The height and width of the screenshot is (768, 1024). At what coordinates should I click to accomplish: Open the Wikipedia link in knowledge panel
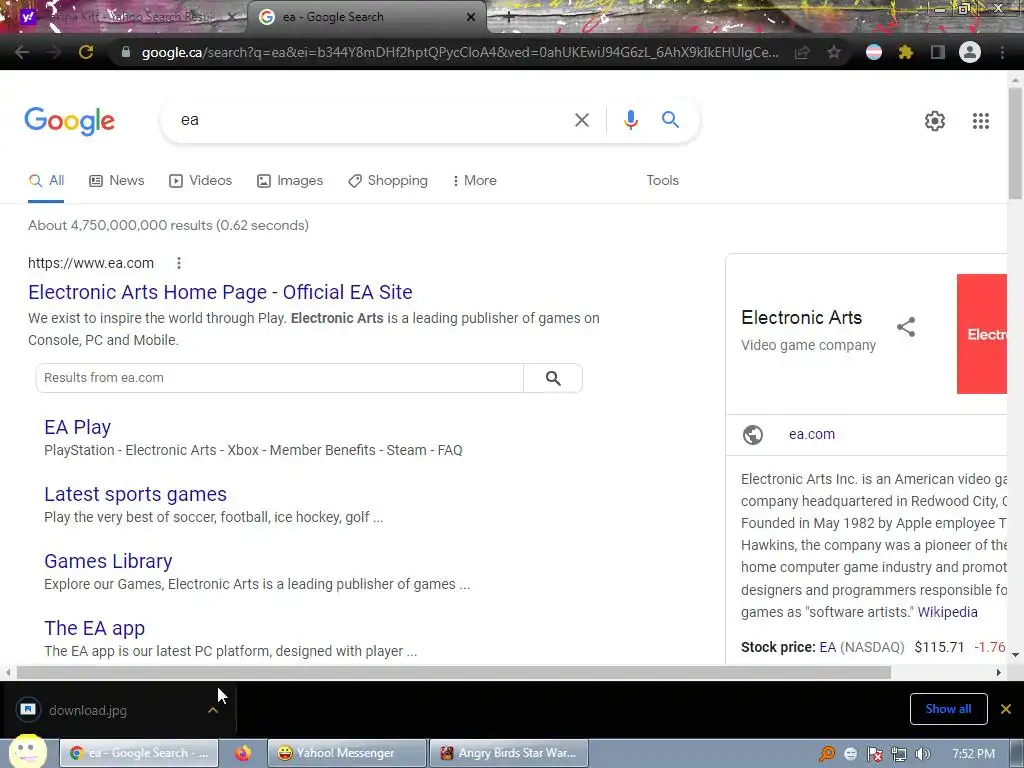click(947, 613)
